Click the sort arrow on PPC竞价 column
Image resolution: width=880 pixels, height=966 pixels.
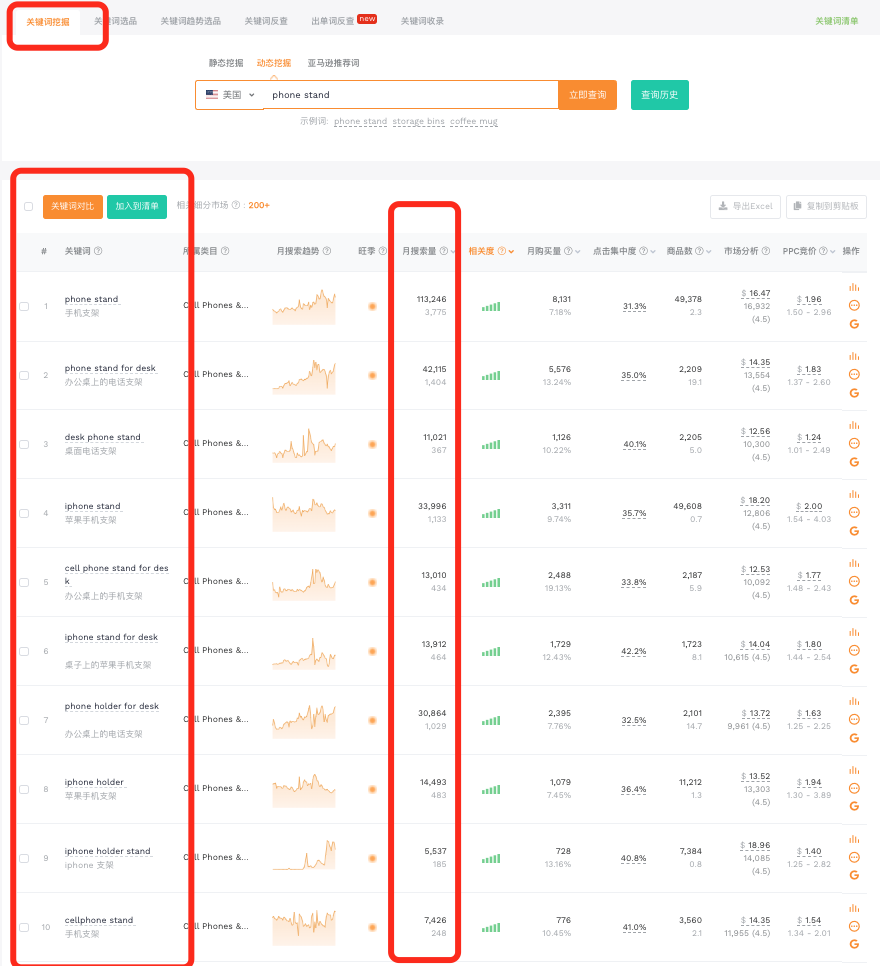(833, 251)
